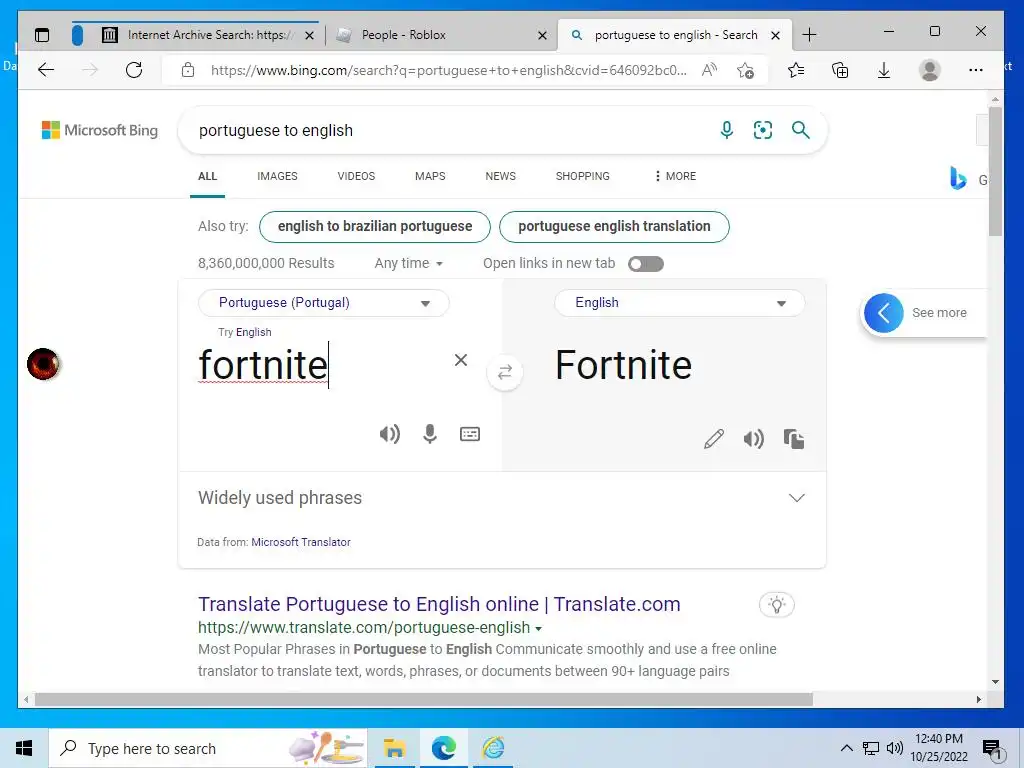Add this page to favorites star icon
Screen dimensions: 1024x768
745,70
